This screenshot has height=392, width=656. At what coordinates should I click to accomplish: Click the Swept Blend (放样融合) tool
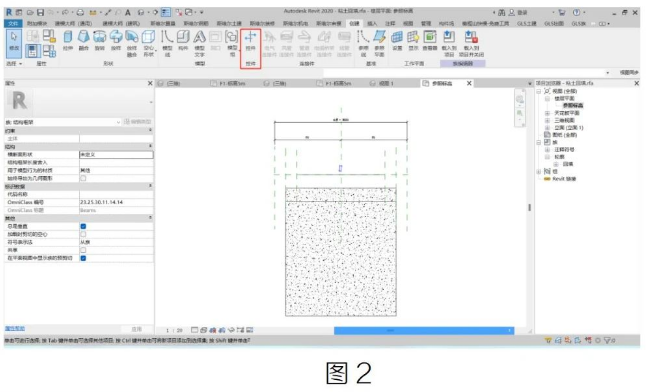(x=132, y=43)
